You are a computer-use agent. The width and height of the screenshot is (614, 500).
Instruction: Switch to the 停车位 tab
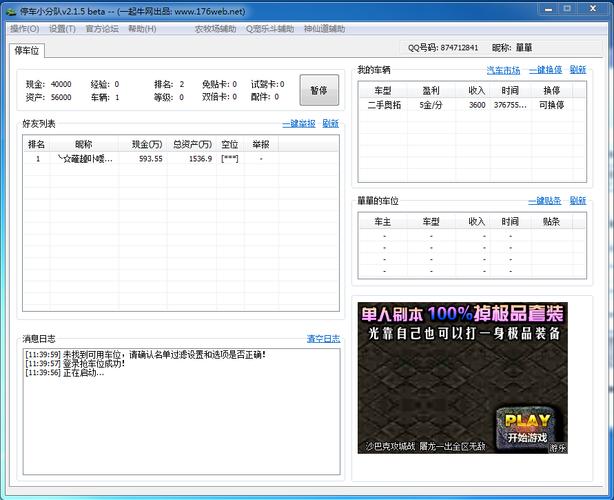(x=28, y=49)
